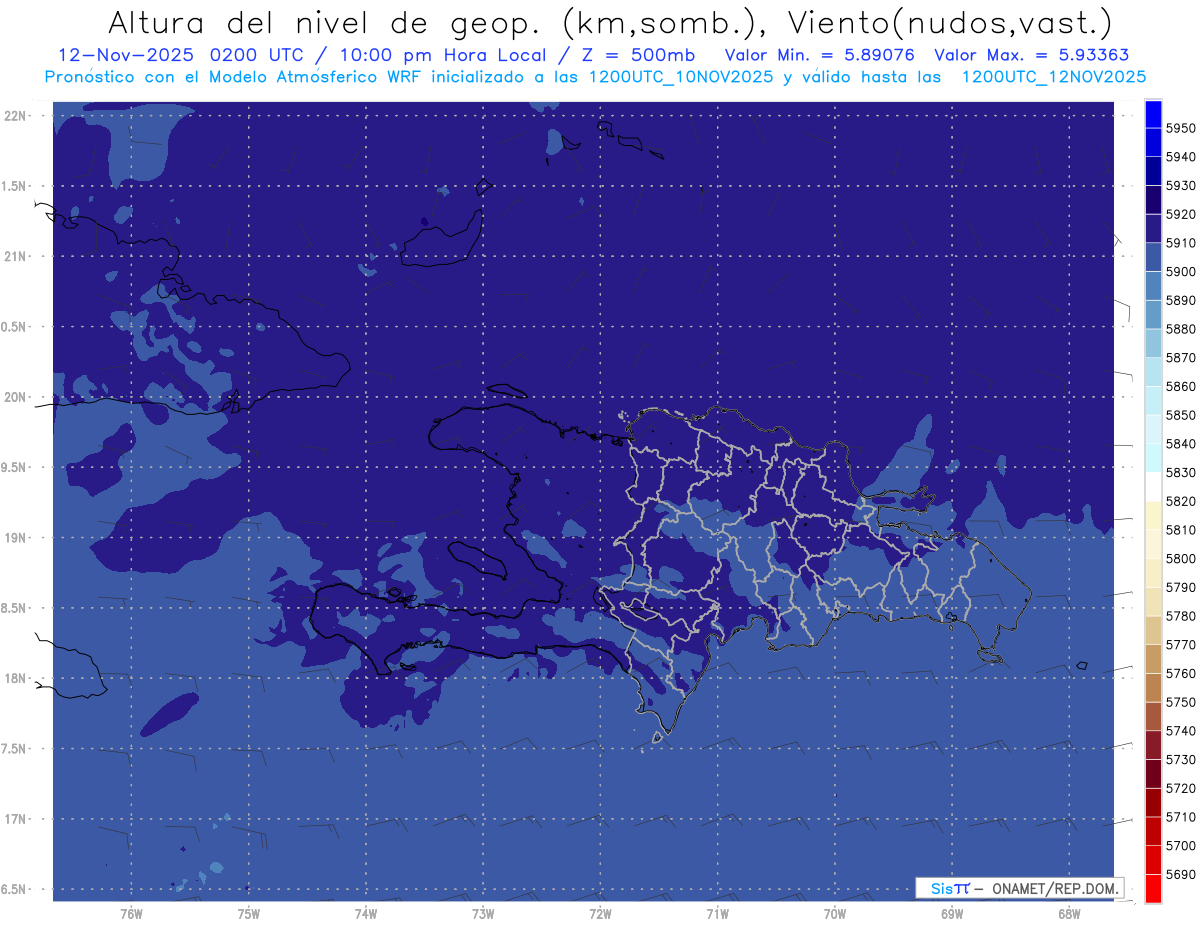Image resolution: width=1200 pixels, height=927 pixels.
Task: Click the '21N' latitude axis label
Action: pos(14,256)
